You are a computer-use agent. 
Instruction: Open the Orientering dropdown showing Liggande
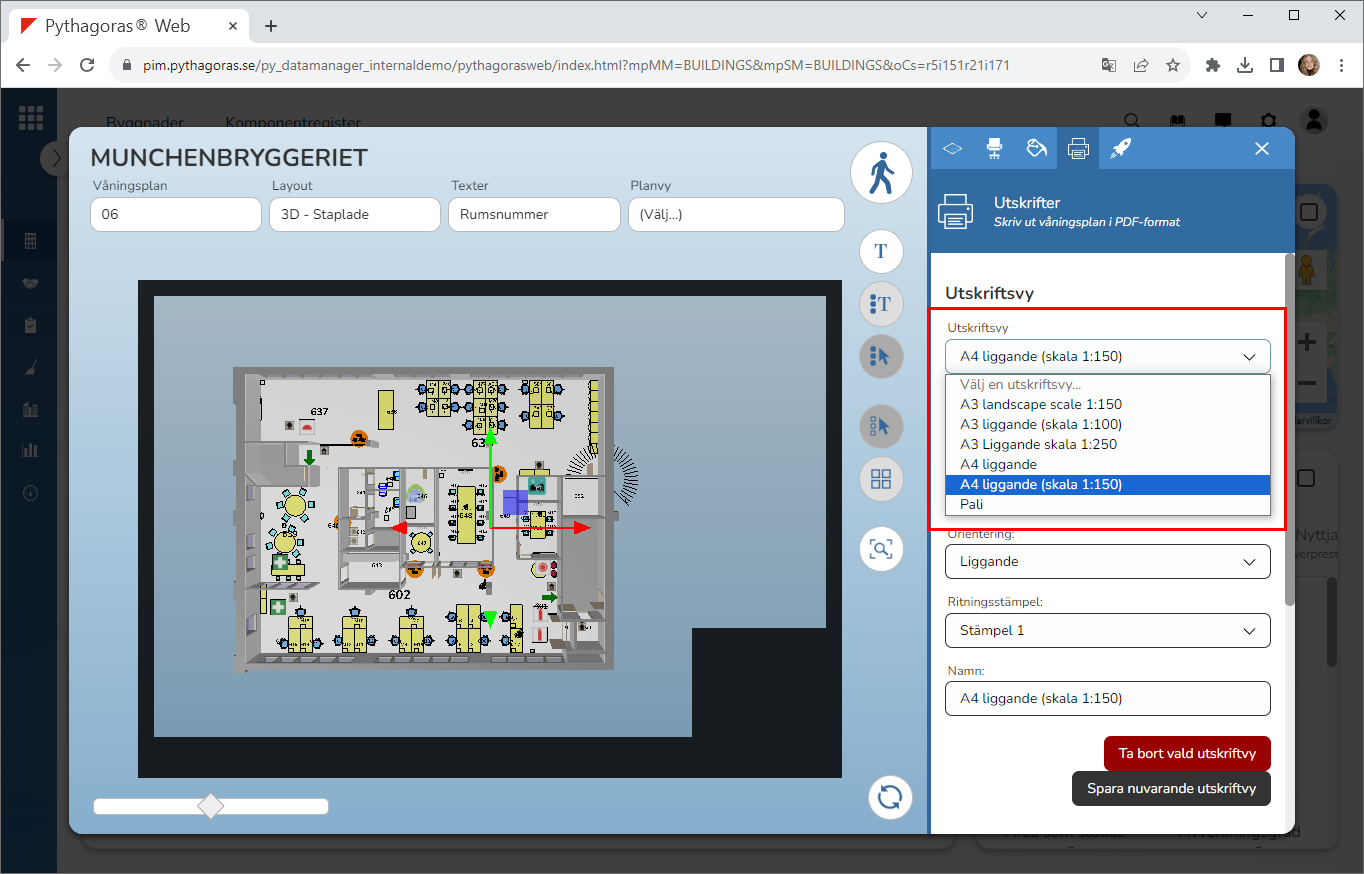pos(1107,562)
